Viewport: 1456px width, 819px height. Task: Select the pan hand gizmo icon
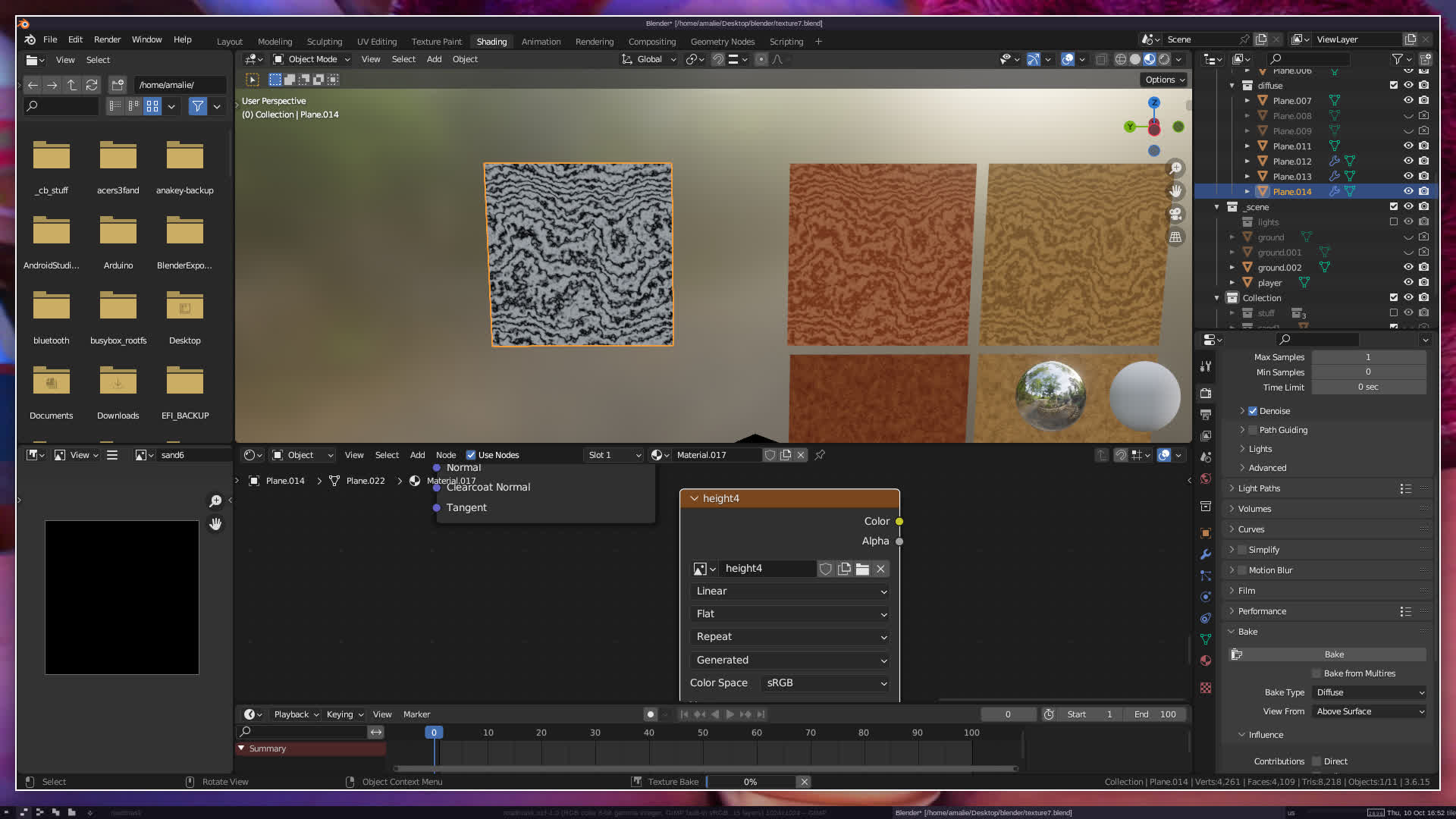point(1175,191)
